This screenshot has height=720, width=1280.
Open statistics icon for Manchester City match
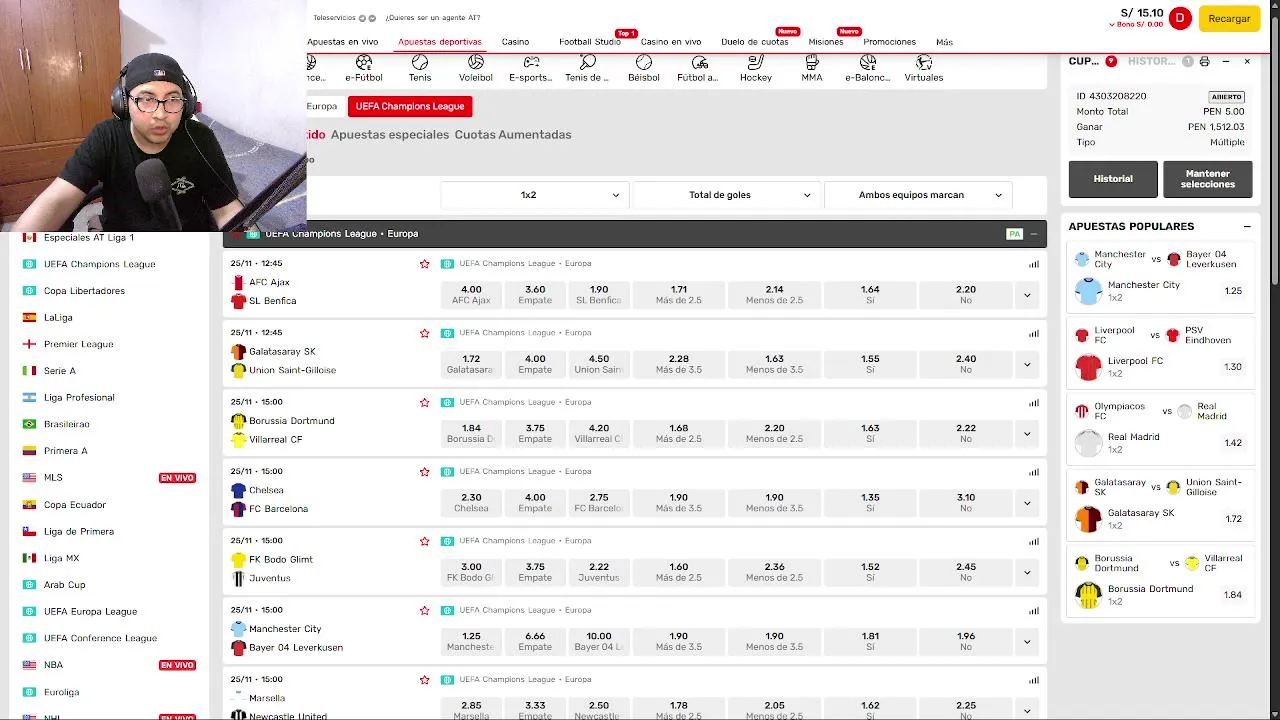[1034, 611]
